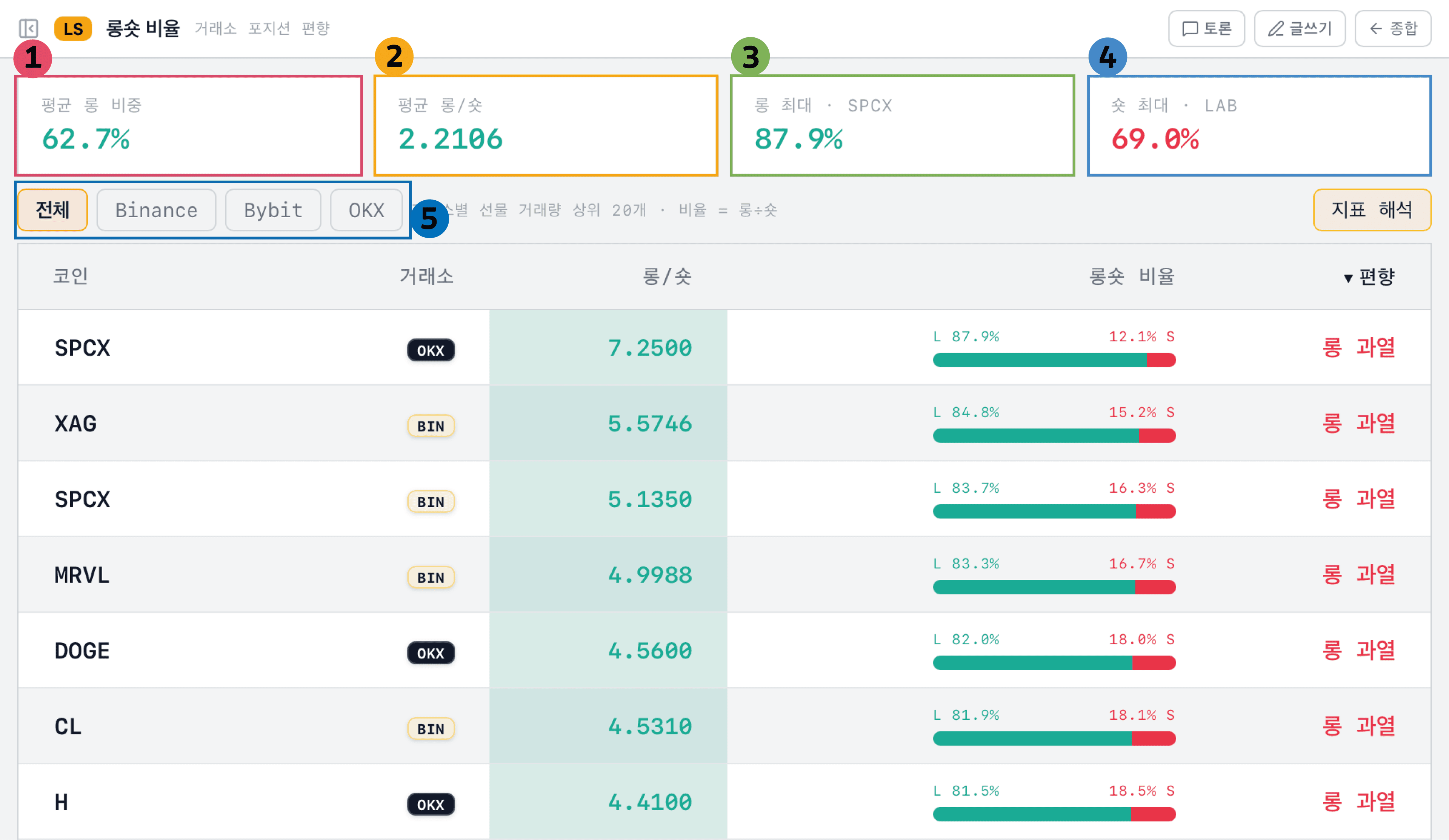The width and height of the screenshot is (1449, 840).
Task: Select the CL coin name
Action: coord(68,727)
